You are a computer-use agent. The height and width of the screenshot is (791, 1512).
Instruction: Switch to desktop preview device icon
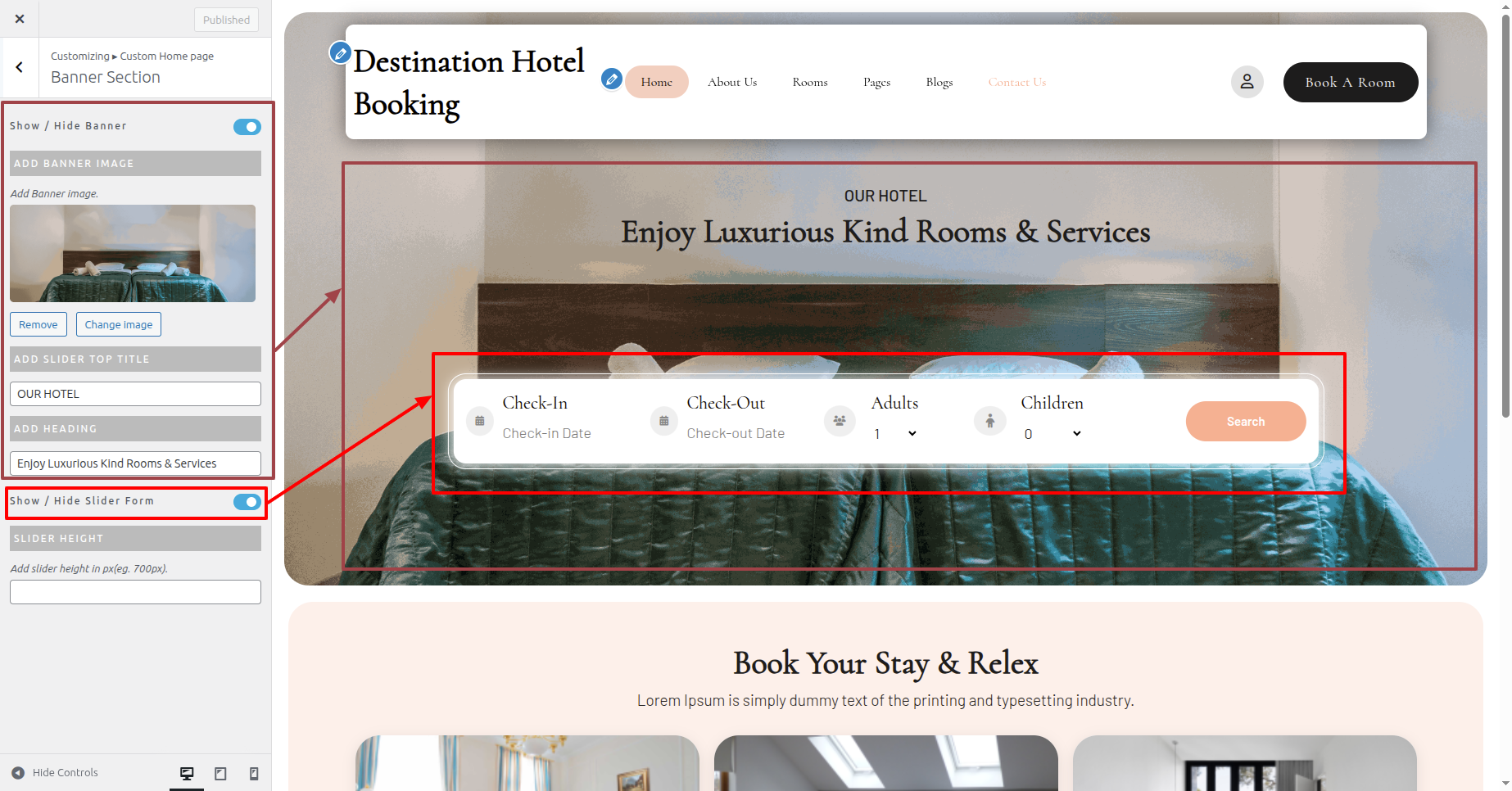pyautogui.click(x=187, y=773)
